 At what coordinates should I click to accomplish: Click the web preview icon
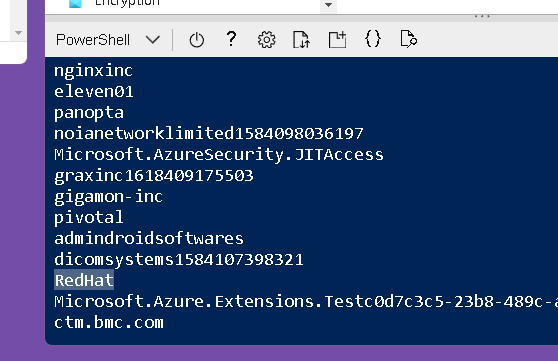(409, 39)
